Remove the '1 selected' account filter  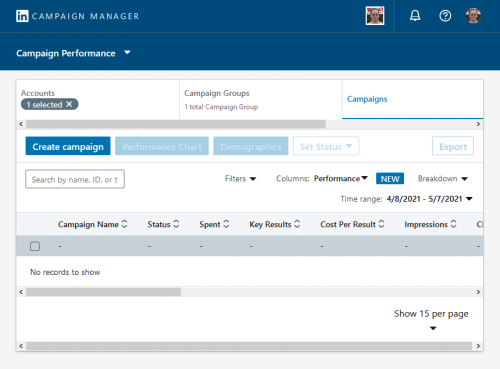pos(69,104)
